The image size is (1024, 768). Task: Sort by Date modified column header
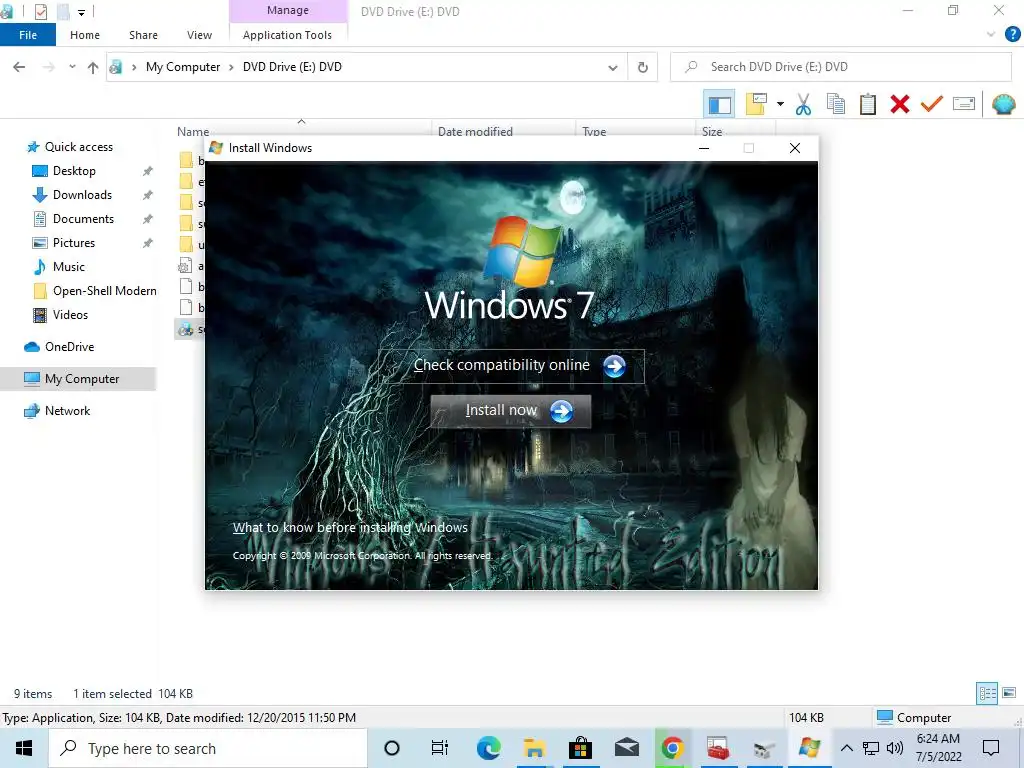click(475, 131)
